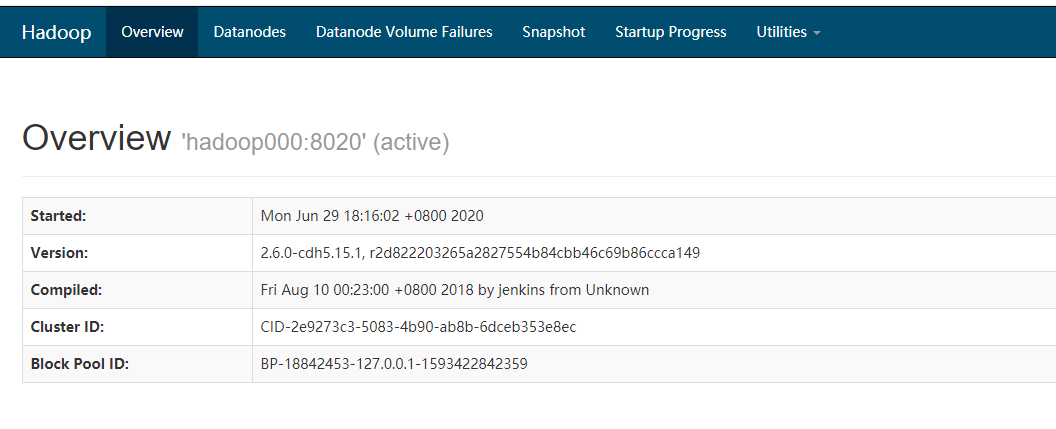Select the Compiled row label
This screenshot has height=429, width=1056.
point(65,290)
